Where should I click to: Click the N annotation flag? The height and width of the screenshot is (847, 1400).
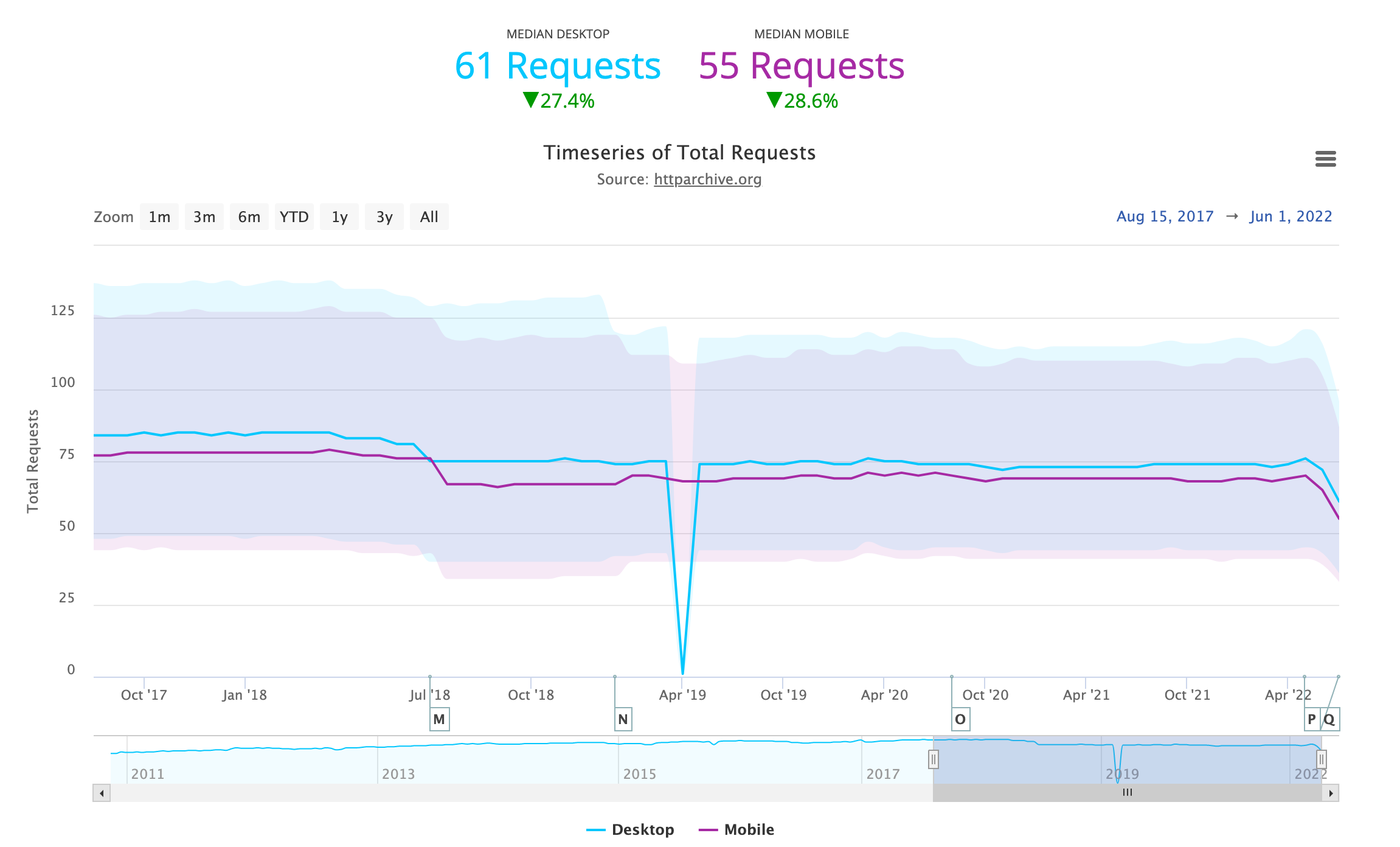[x=623, y=719]
